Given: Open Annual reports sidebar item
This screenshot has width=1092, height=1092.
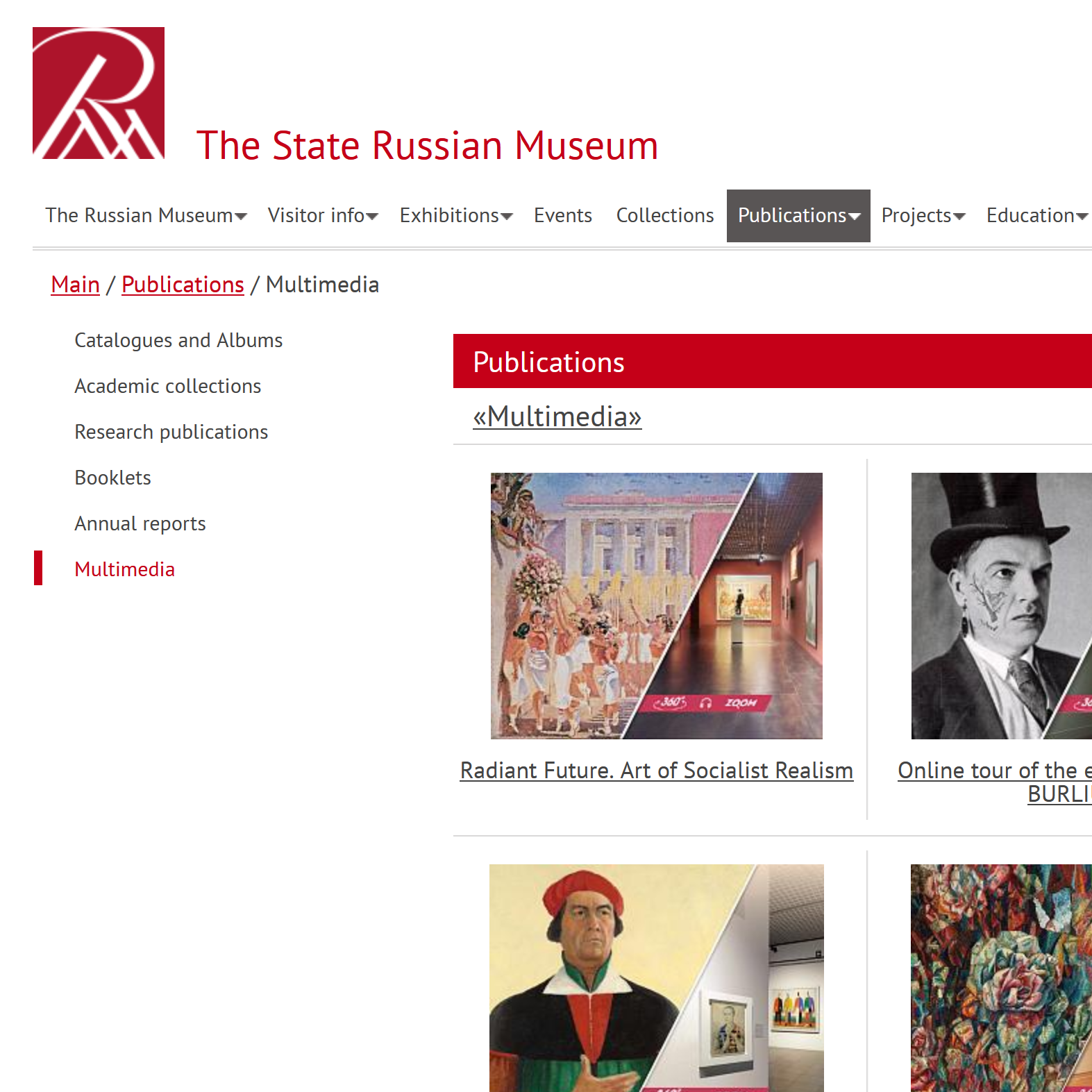Looking at the screenshot, I should tap(140, 523).
